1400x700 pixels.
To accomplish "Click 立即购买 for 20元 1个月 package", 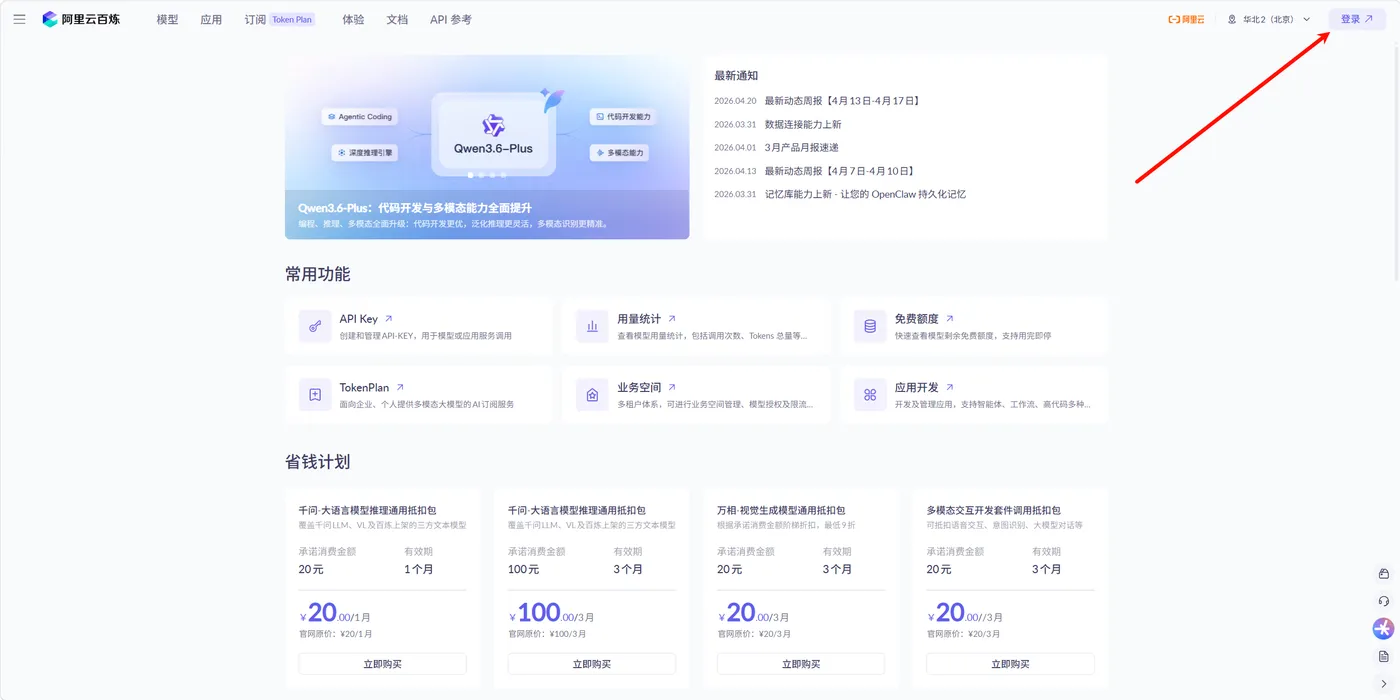I will coord(382,664).
